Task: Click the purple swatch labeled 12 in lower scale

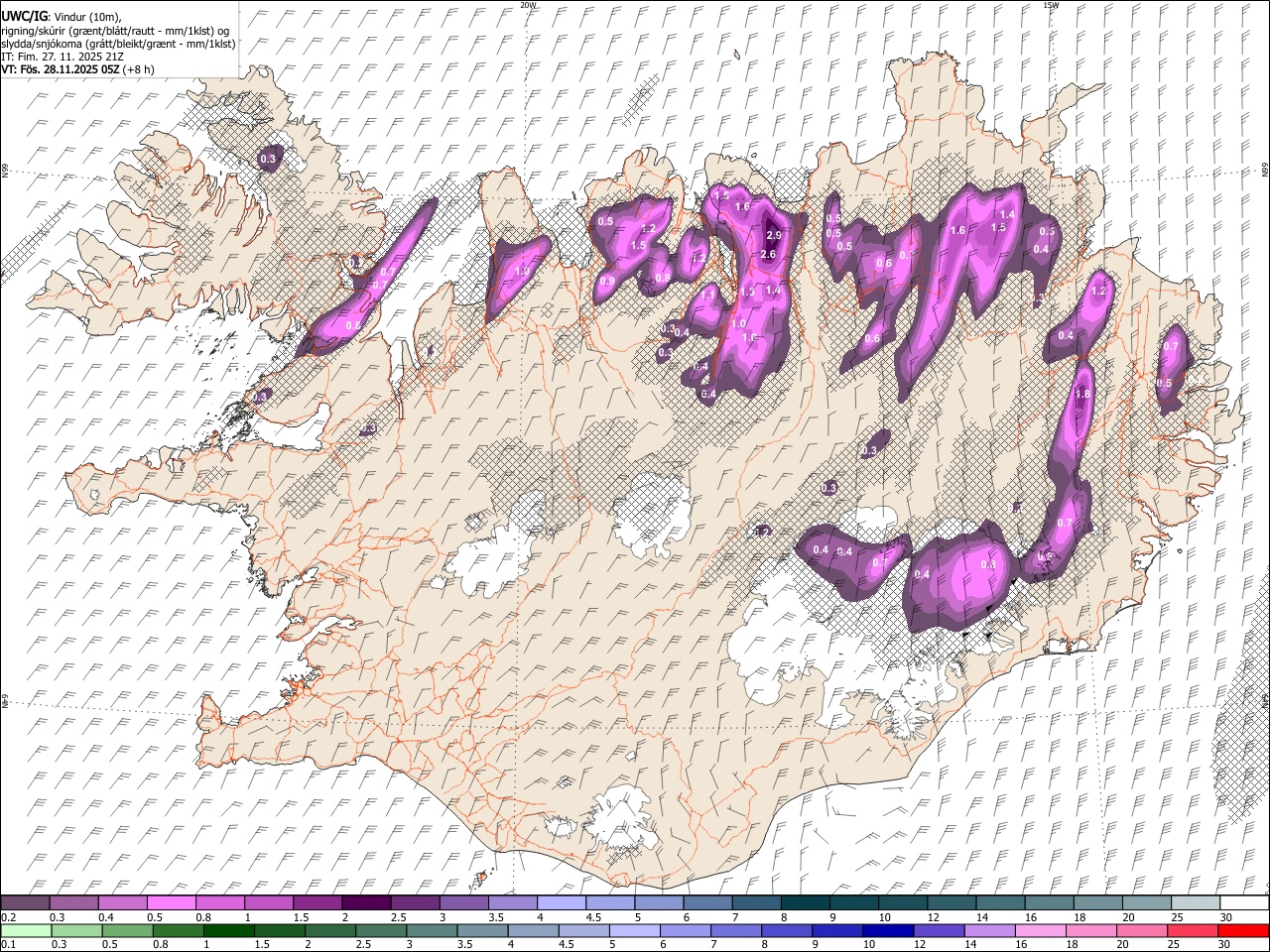Action: click(x=938, y=930)
